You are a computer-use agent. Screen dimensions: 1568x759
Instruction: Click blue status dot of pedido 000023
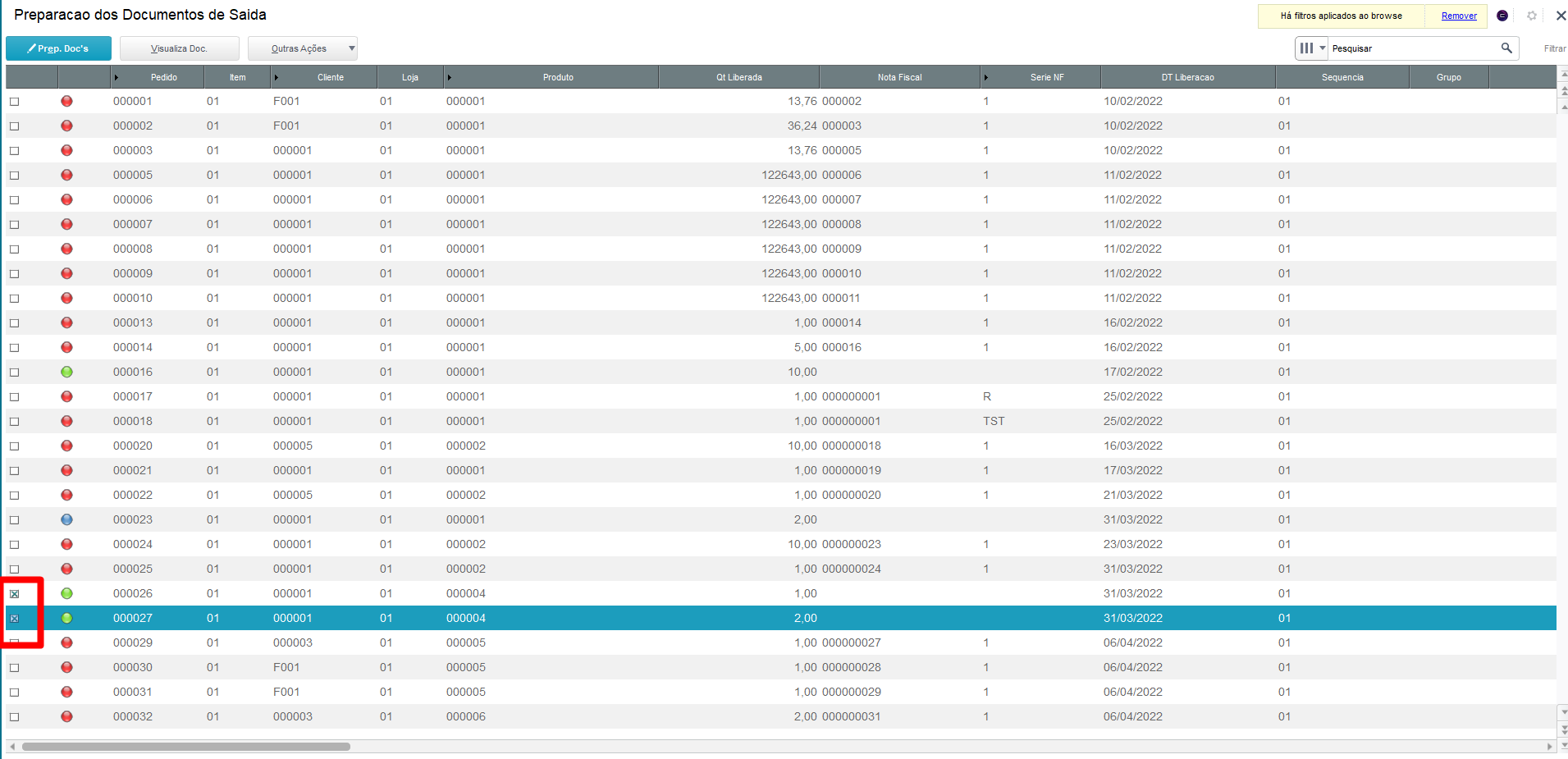pyautogui.click(x=66, y=519)
